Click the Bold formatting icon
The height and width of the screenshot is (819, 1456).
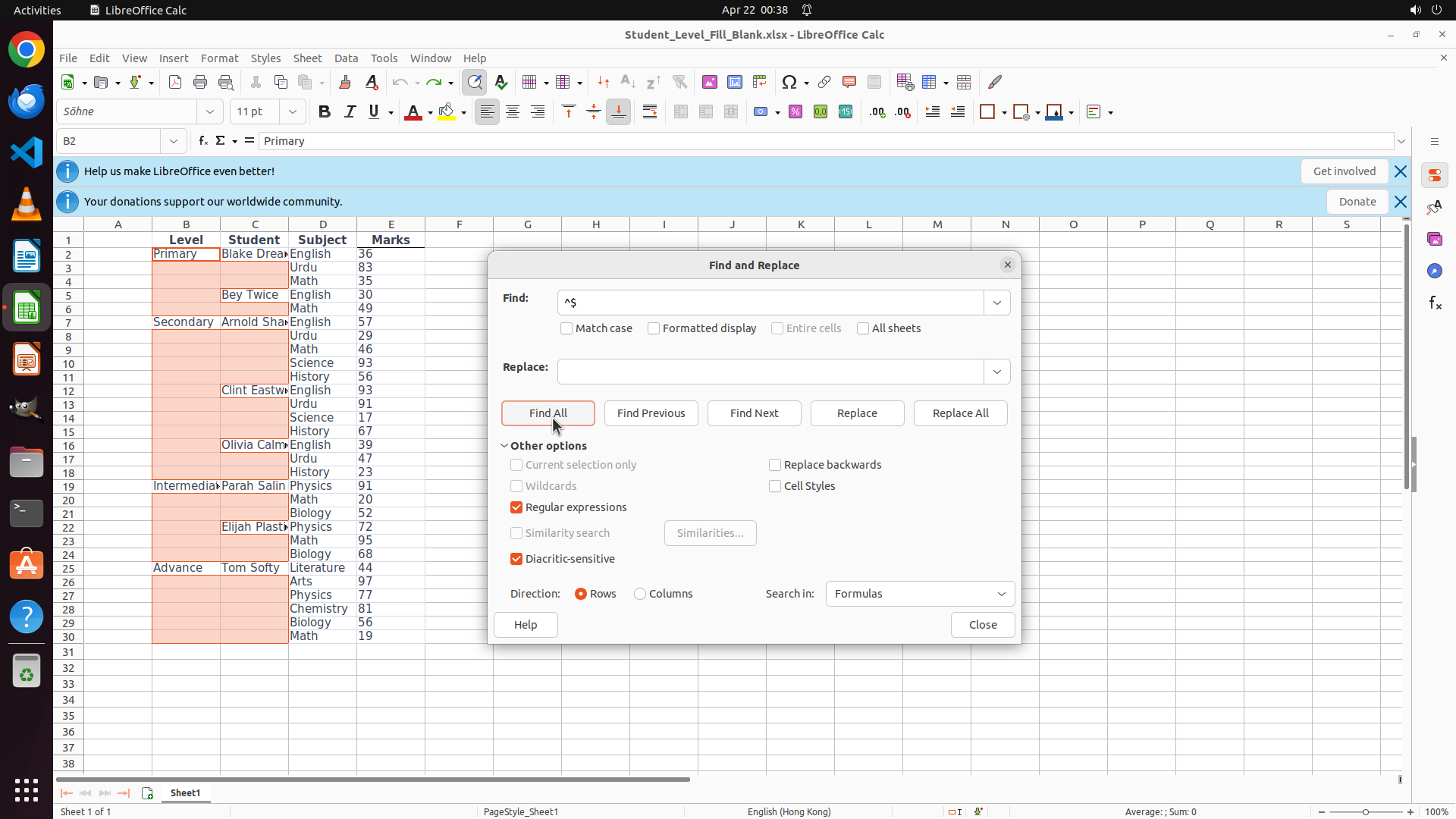(x=325, y=112)
